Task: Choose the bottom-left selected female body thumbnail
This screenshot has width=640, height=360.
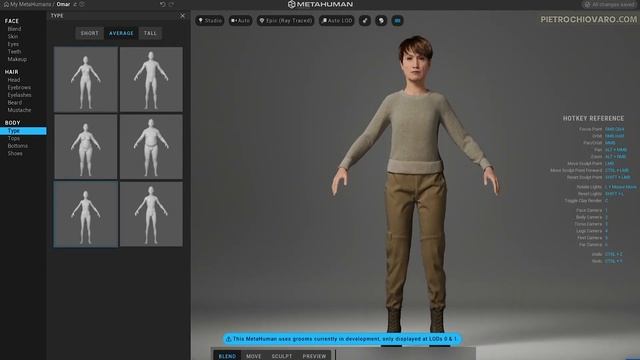Action: click(x=86, y=214)
